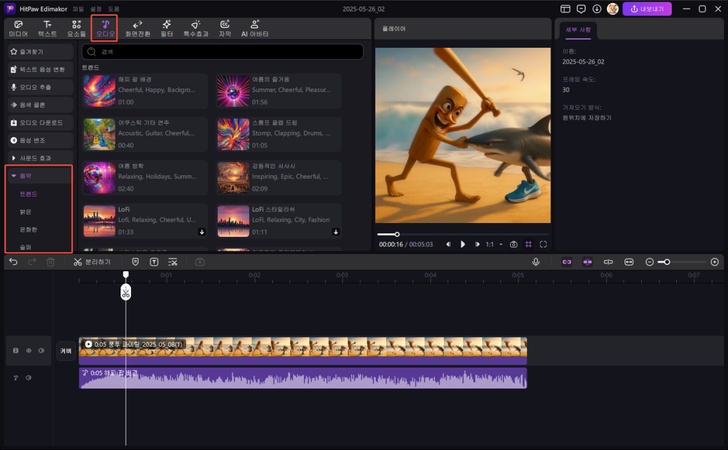Select the 오디오 (Audio) tab
The height and width of the screenshot is (450, 728).
tap(105, 29)
